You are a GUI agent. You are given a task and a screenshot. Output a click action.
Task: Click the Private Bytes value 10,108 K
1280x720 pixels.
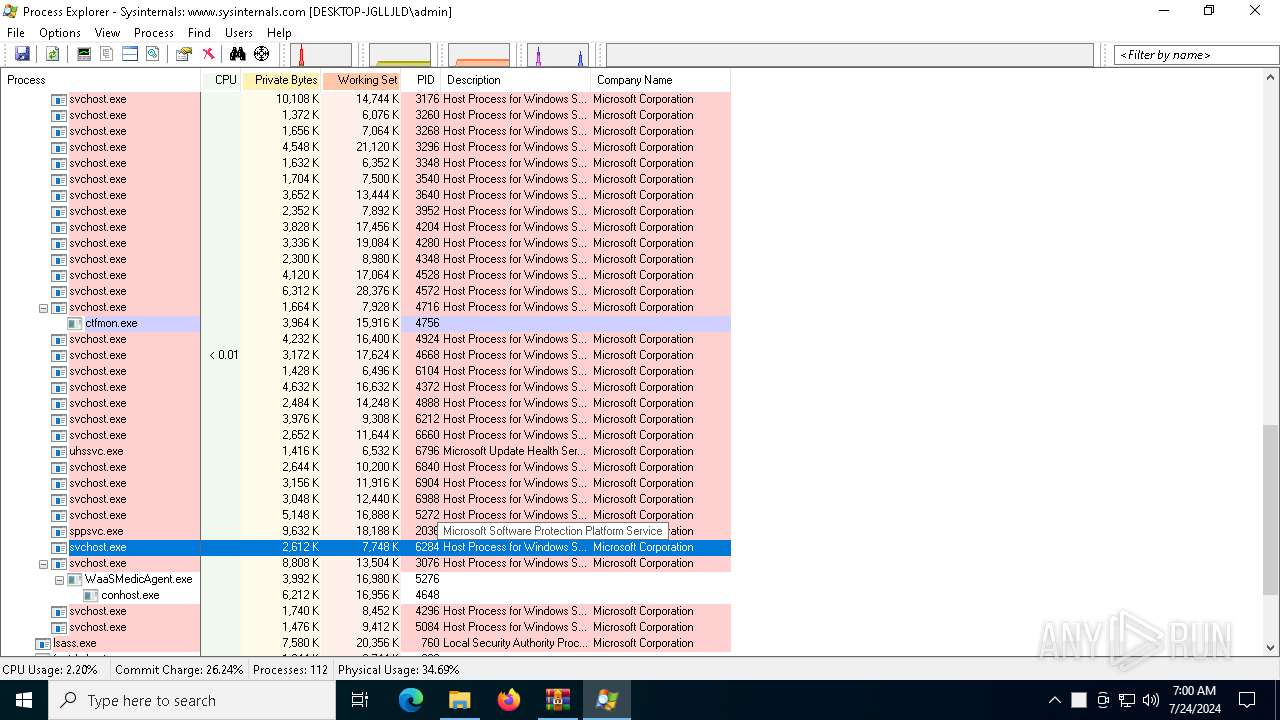tap(298, 100)
